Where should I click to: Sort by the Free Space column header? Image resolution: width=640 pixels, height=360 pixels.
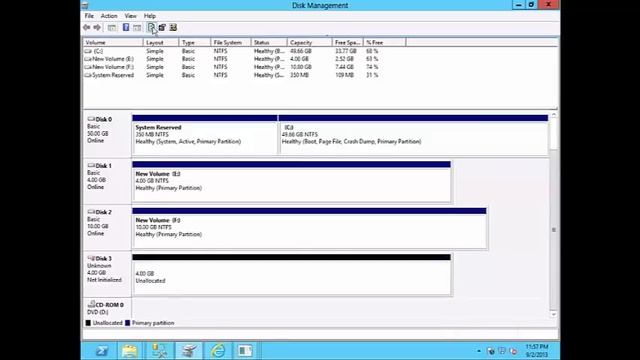pos(348,42)
